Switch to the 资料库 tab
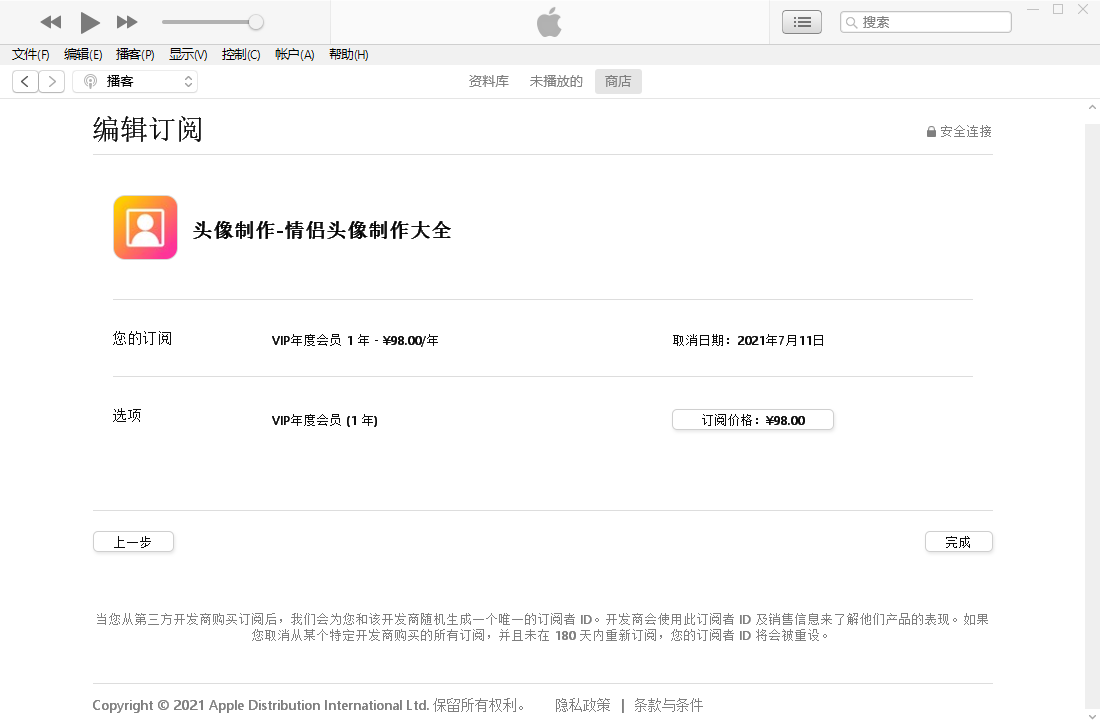The height and width of the screenshot is (725, 1100). pyautogui.click(x=488, y=81)
